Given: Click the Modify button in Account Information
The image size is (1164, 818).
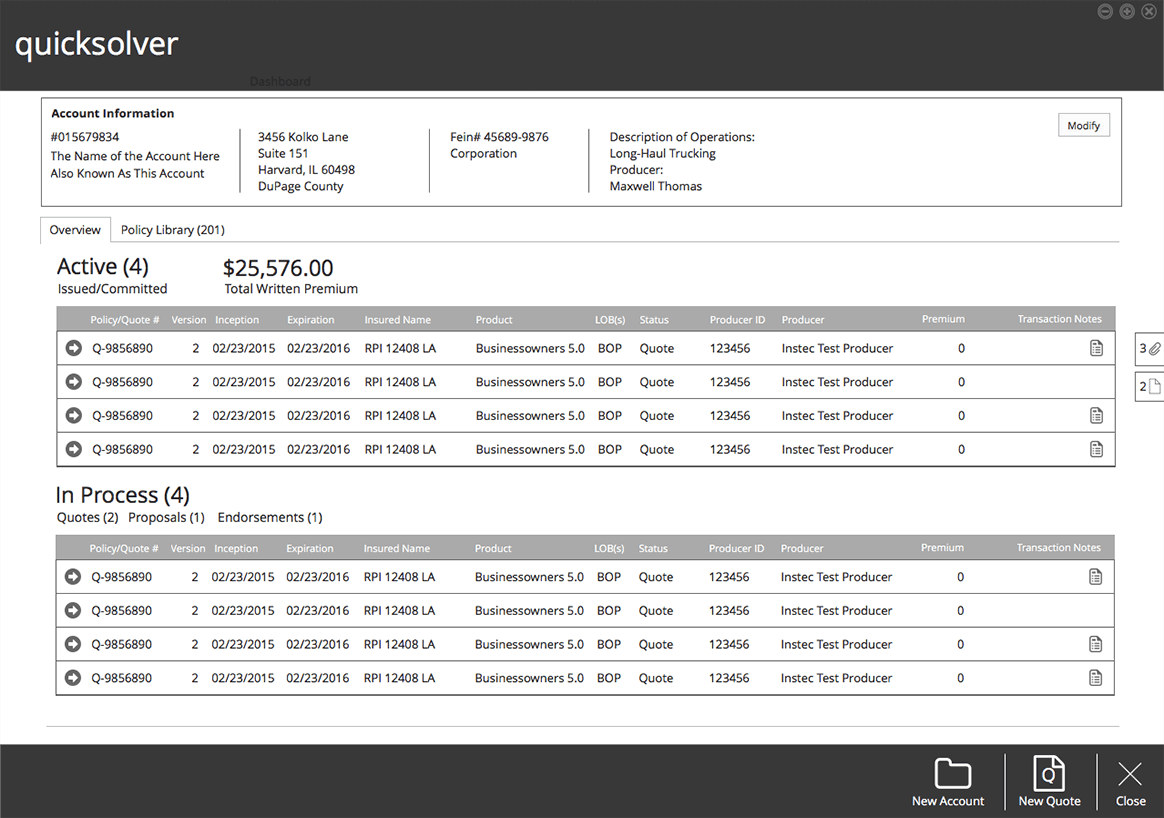Looking at the screenshot, I should 1083,126.
